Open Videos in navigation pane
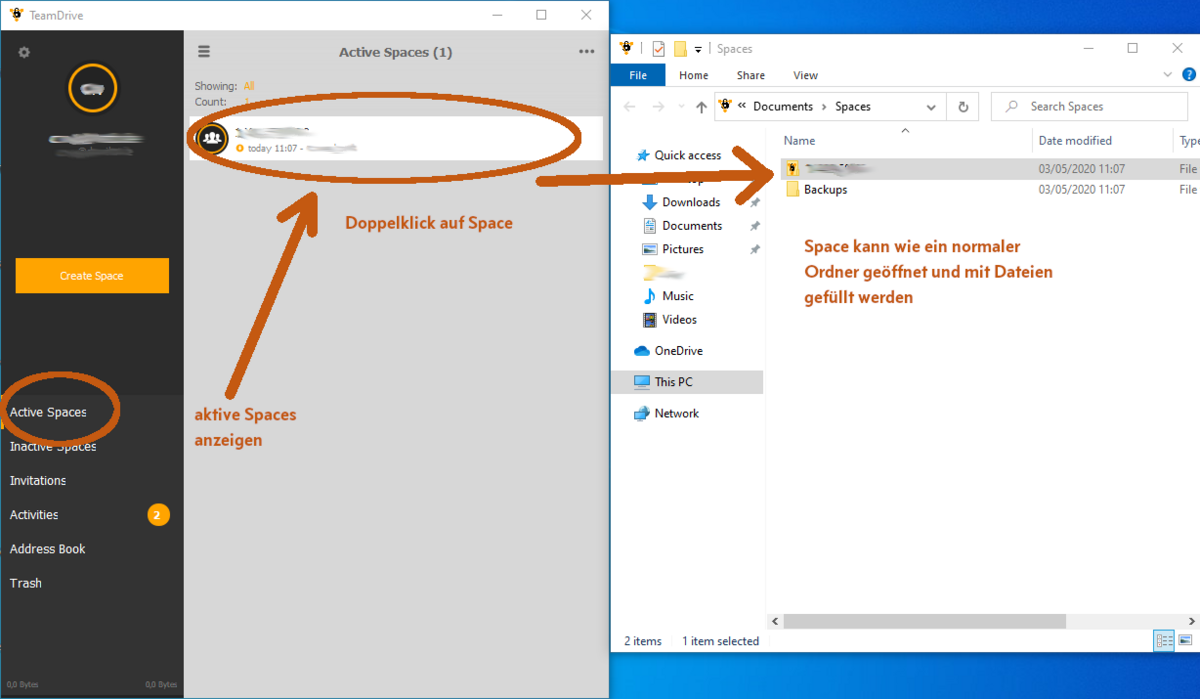Viewport: 1200px width, 699px height. 680,320
